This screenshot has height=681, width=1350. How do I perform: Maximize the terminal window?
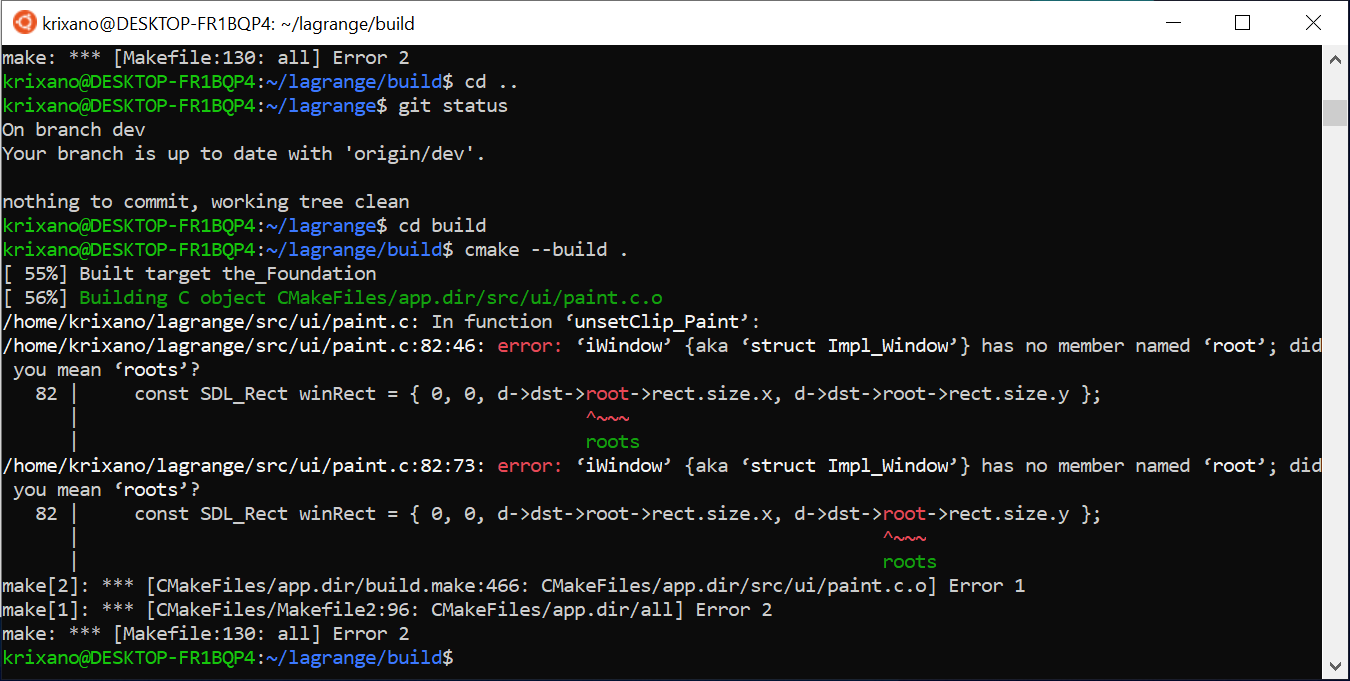(x=1243, y=22)
